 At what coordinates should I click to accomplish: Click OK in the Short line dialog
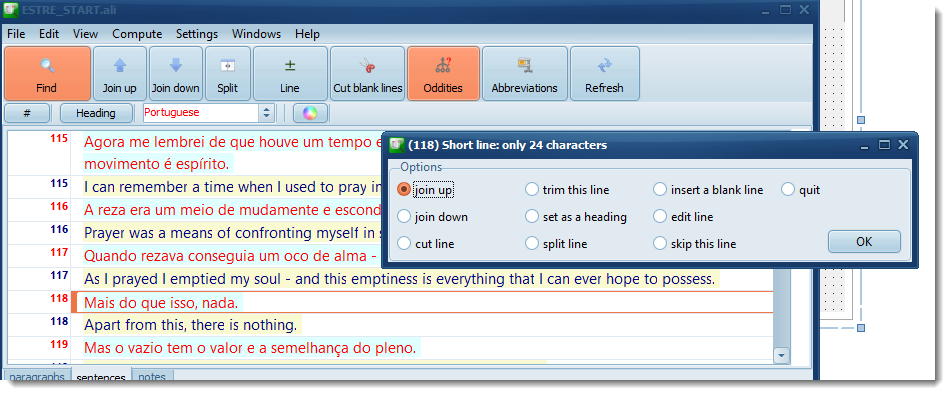click(864, 242)
